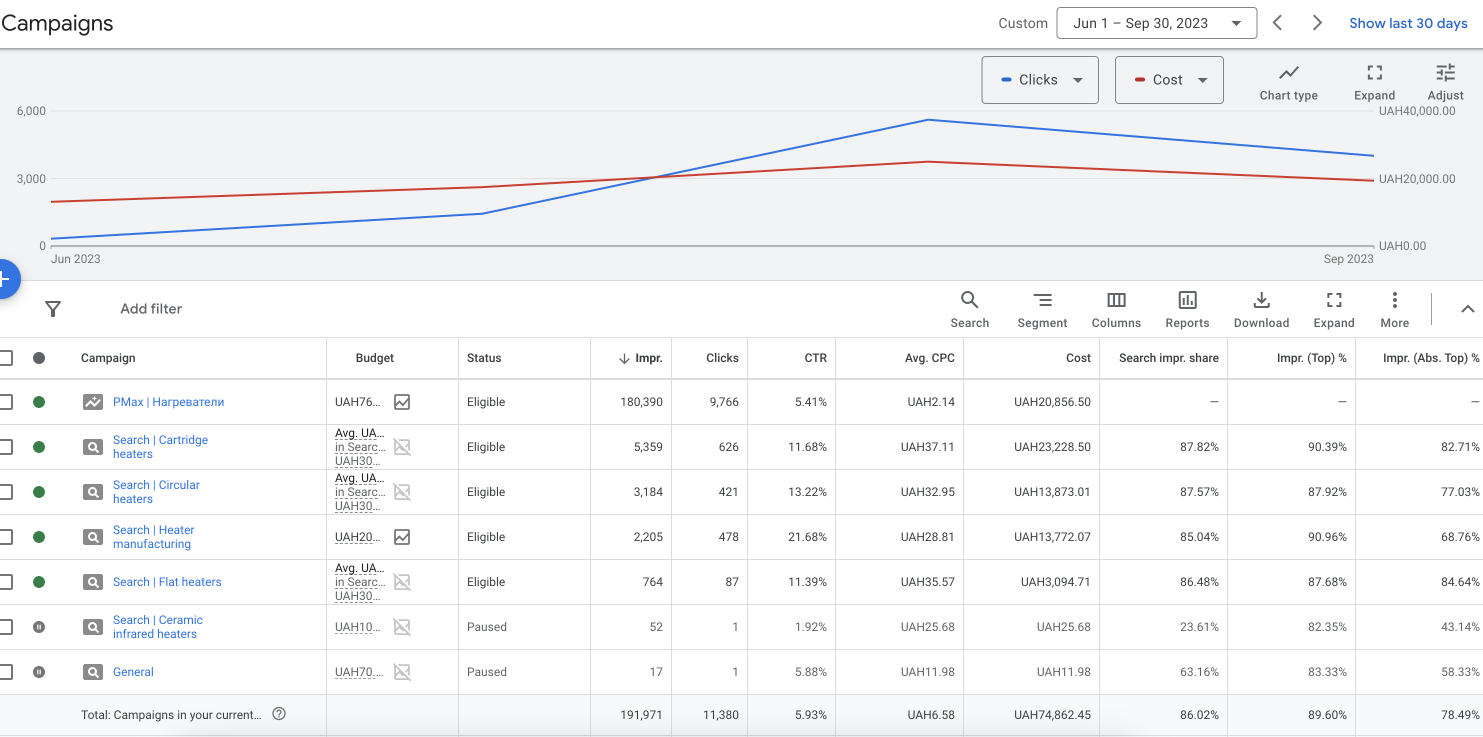The height and width of the screenshot is (737, 1483).
Task: Open the More options menu
Action: coord(1394,309)
